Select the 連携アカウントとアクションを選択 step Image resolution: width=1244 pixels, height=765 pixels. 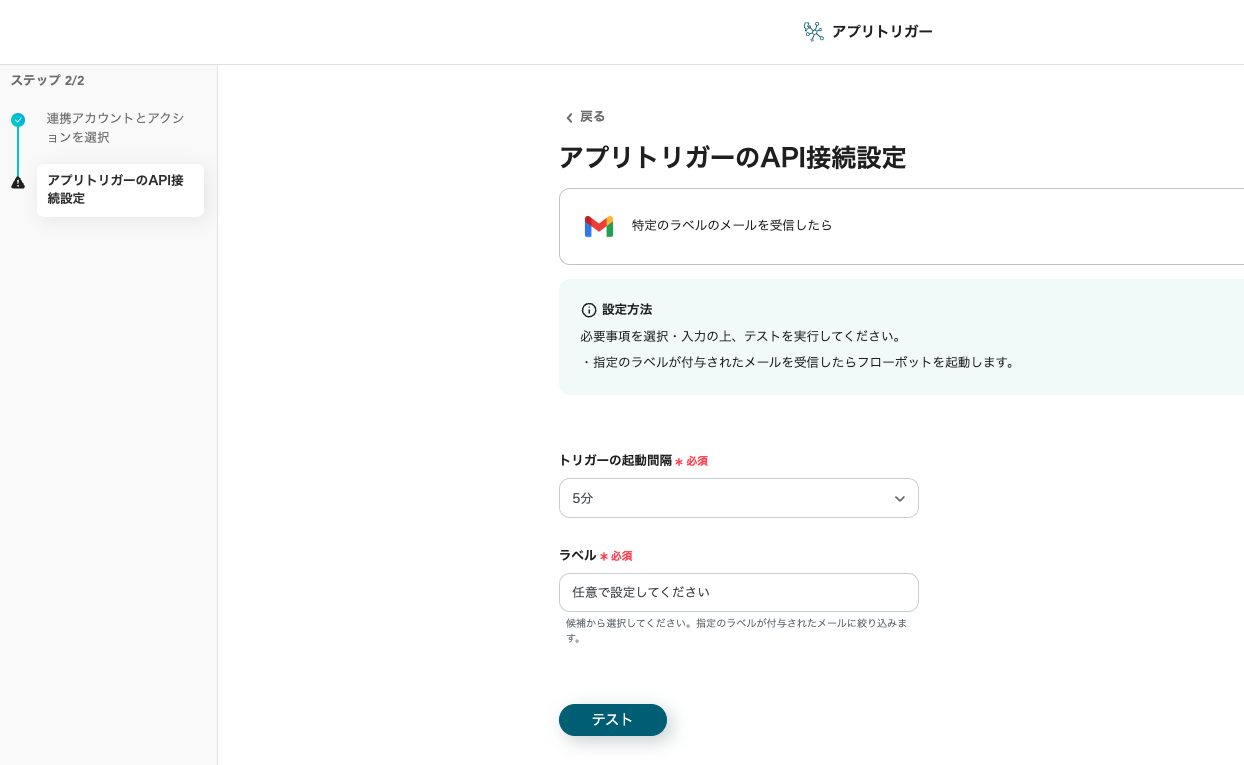coord(115,128)
